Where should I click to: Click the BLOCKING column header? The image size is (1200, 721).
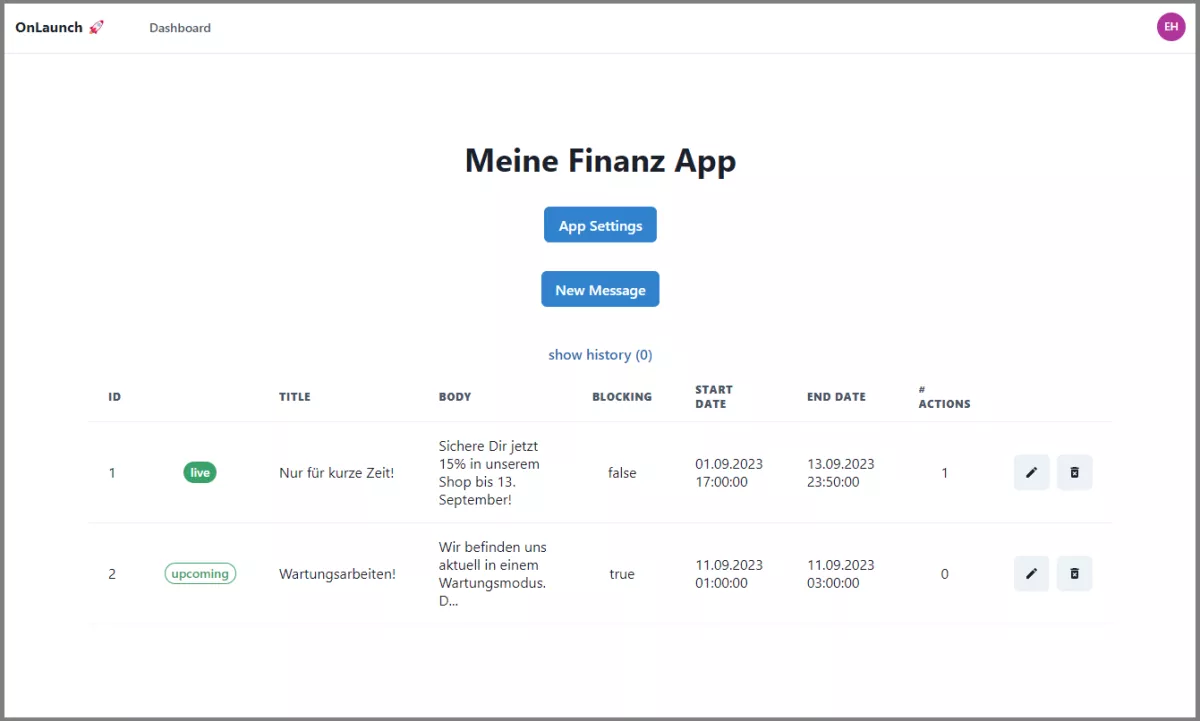tap(621, 396)
